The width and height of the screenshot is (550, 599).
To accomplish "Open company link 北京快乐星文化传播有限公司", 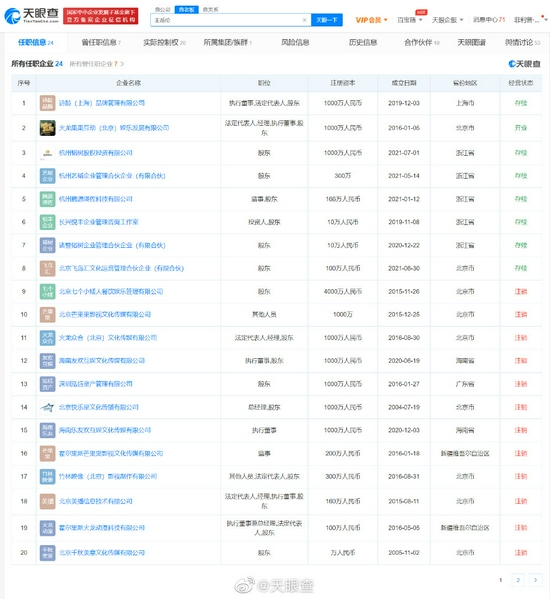I will point(99,407).
